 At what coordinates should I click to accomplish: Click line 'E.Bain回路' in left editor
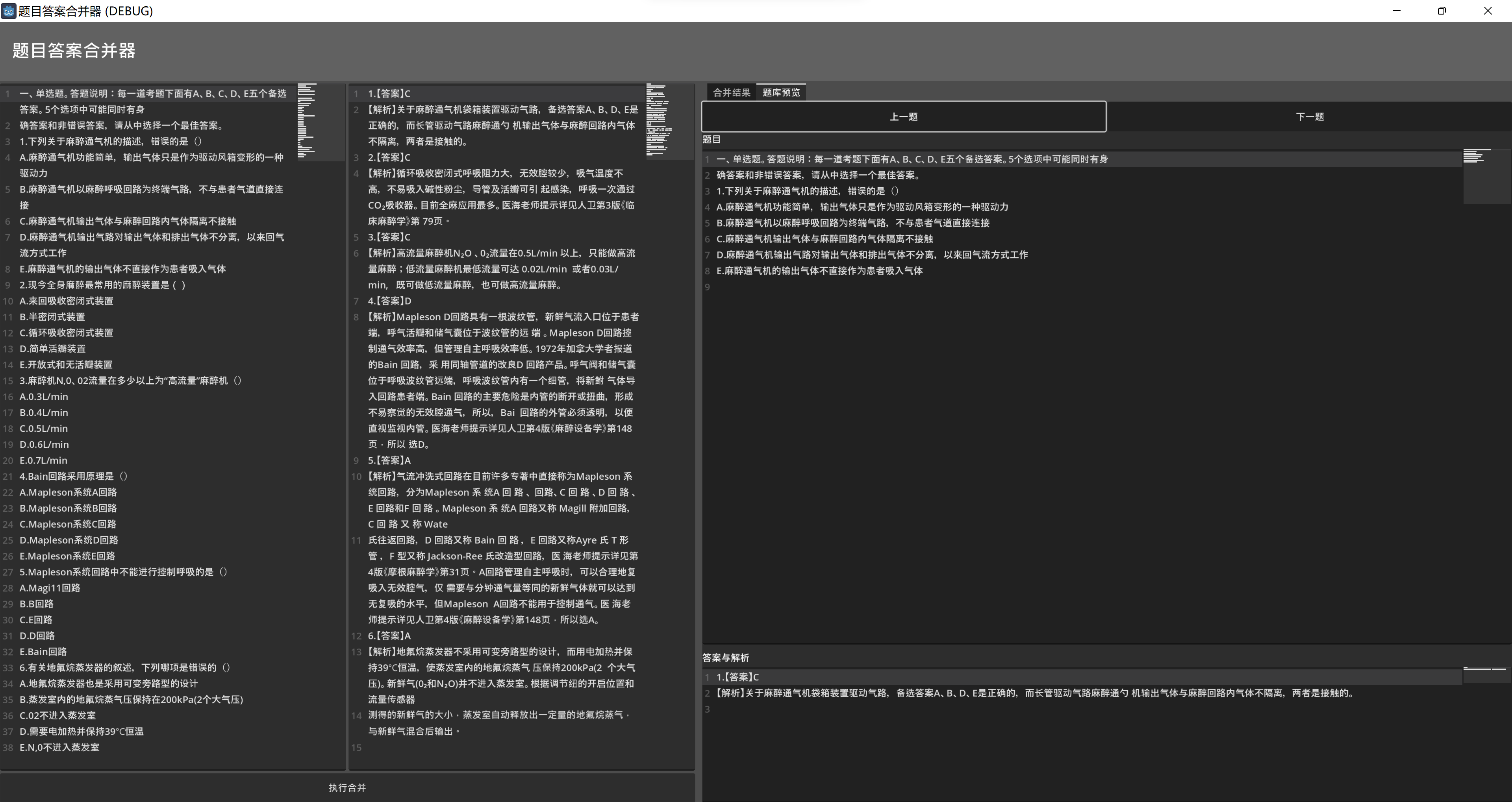pyautogui.click(x=43, y=652)
